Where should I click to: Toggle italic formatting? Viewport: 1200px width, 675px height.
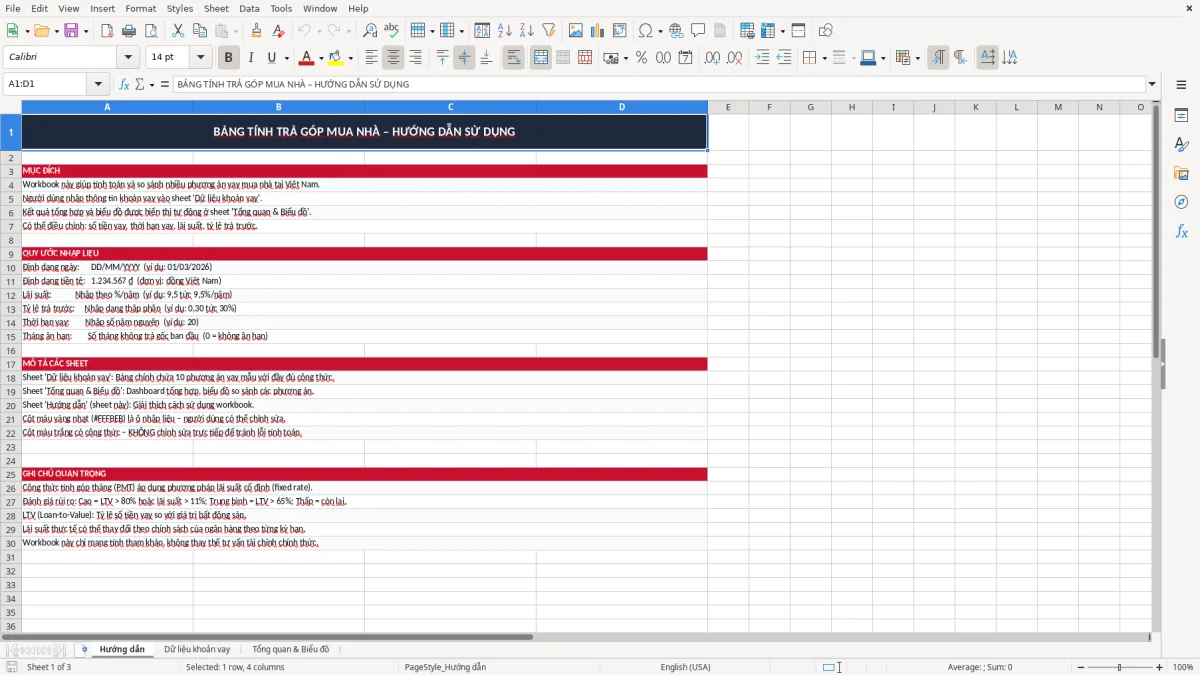click(x=251, y=58)
